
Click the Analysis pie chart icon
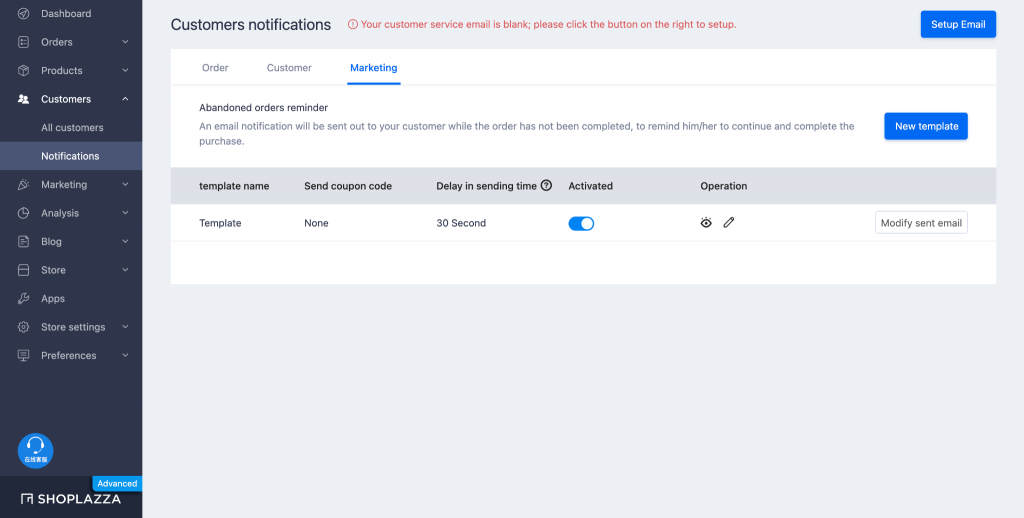(x=23, y=213)
